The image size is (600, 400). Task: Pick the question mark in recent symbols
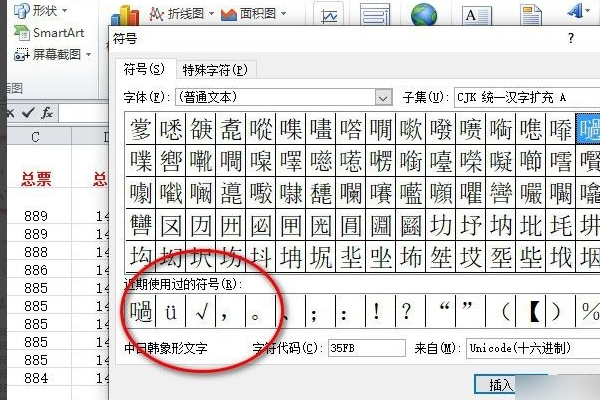pos(410,311)
